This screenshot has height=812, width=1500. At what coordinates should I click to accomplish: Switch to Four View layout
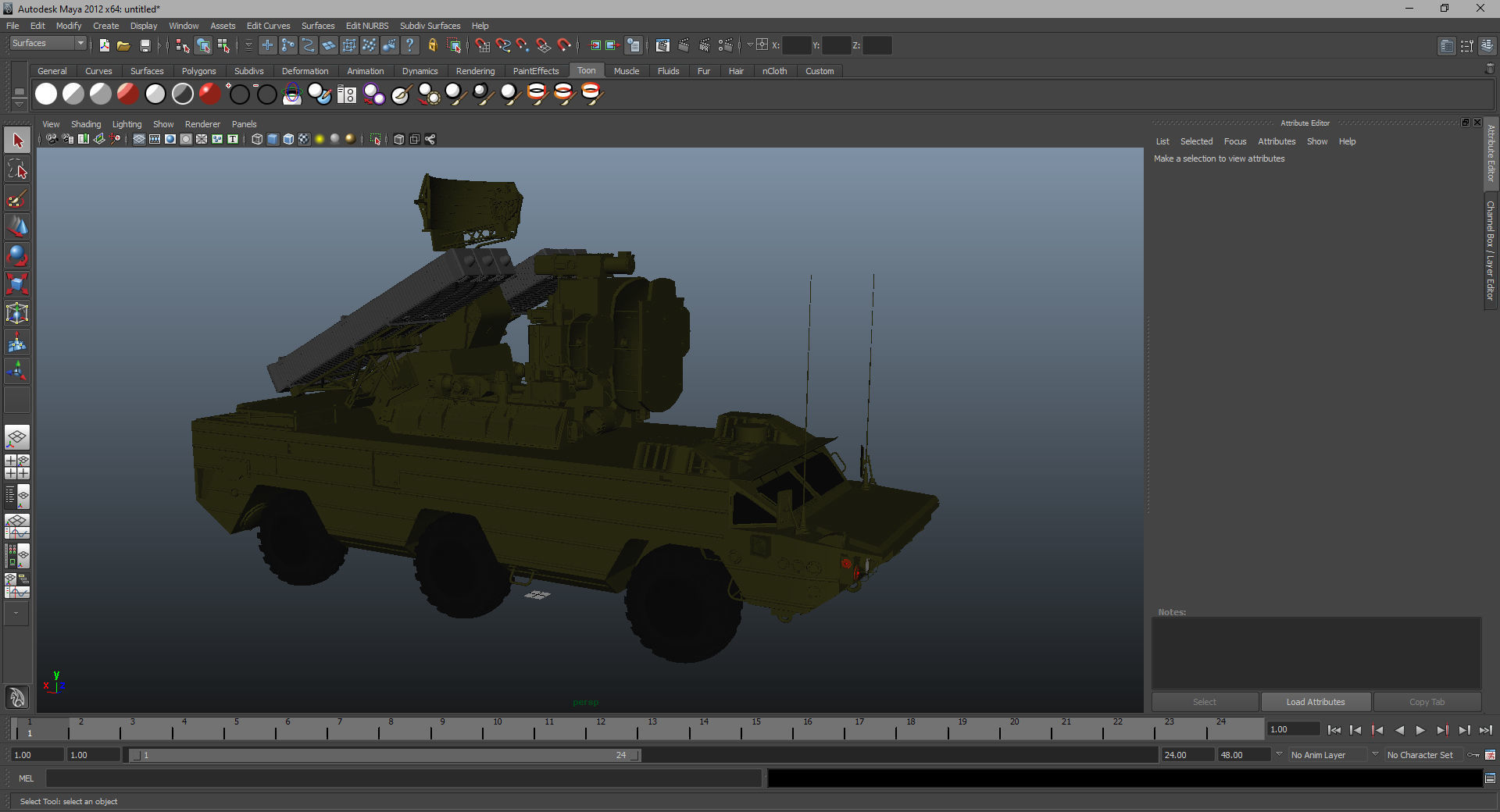coord(17,467)
